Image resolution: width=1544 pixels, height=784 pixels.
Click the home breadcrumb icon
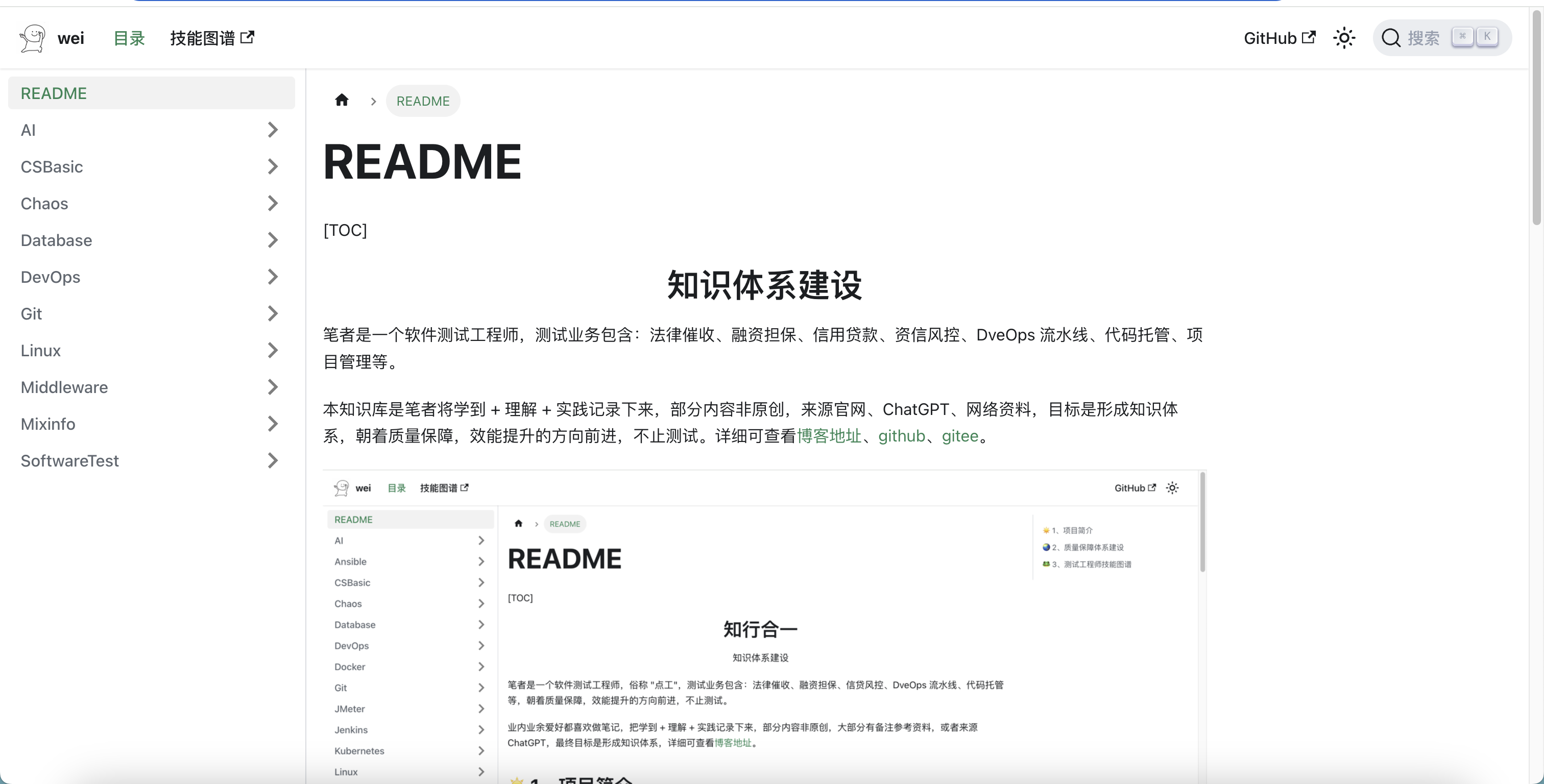(342, 100)
